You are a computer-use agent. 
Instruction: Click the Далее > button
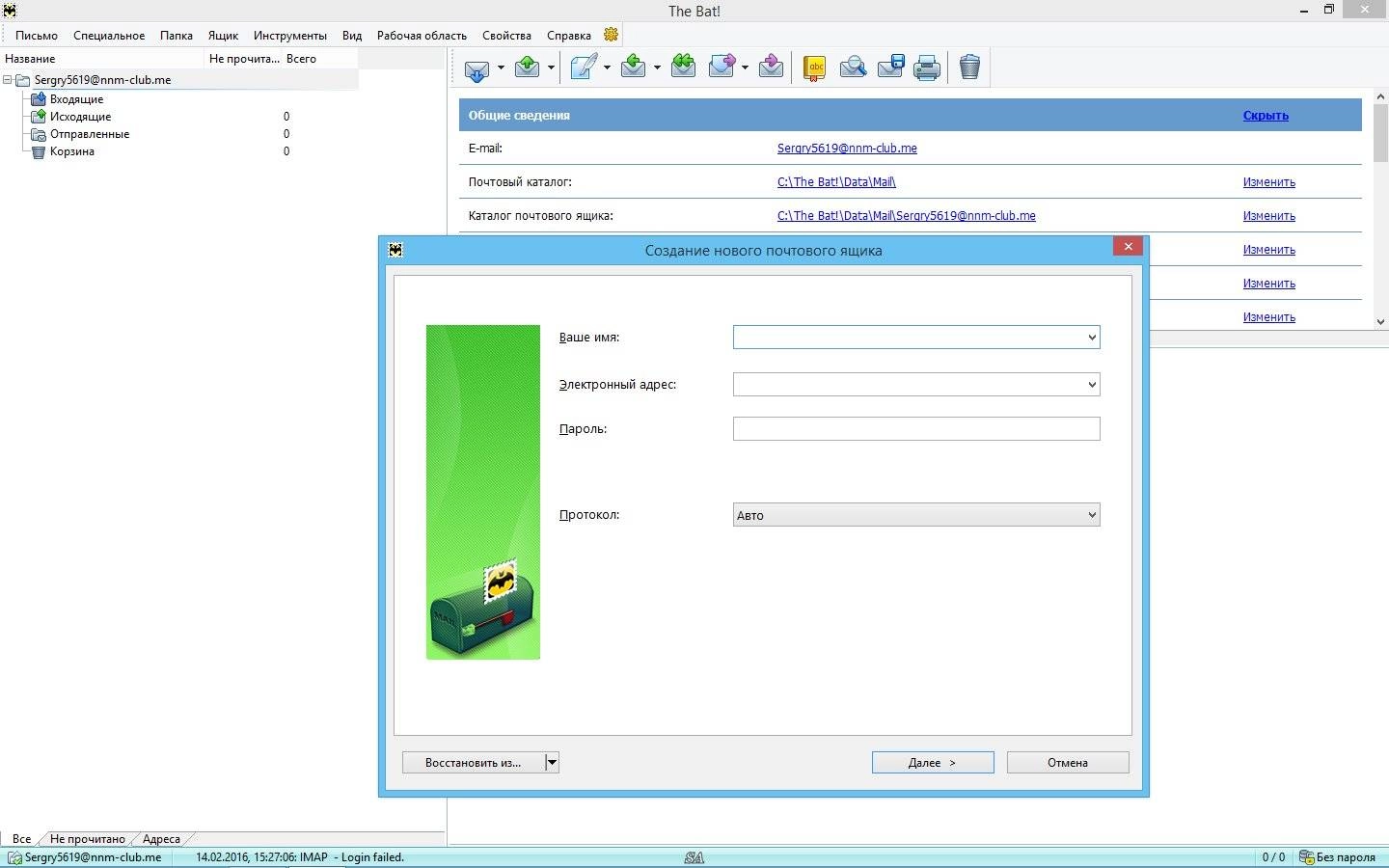click(x=933, y=763)
